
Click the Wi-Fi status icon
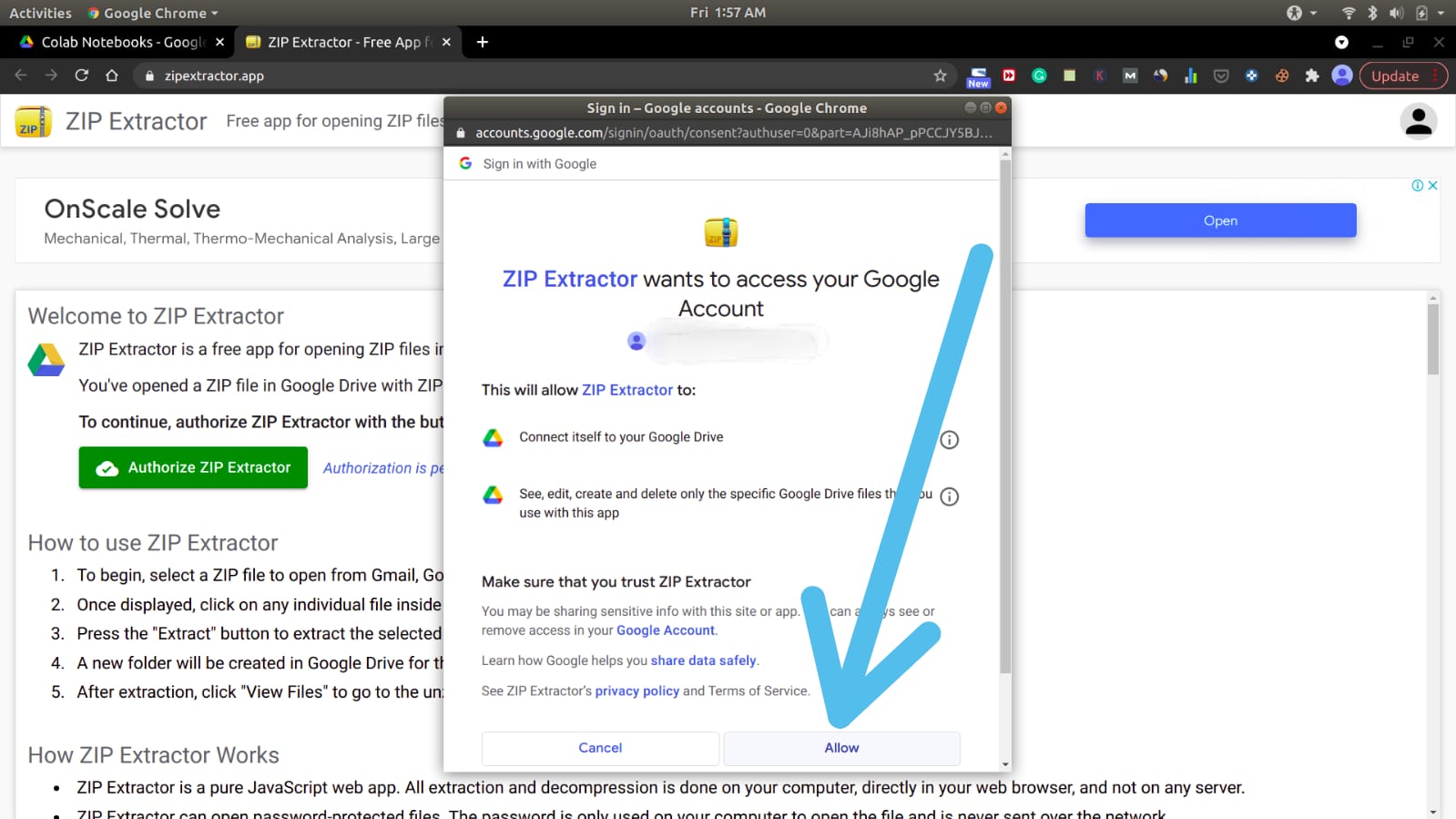(x=1349, y=13)
